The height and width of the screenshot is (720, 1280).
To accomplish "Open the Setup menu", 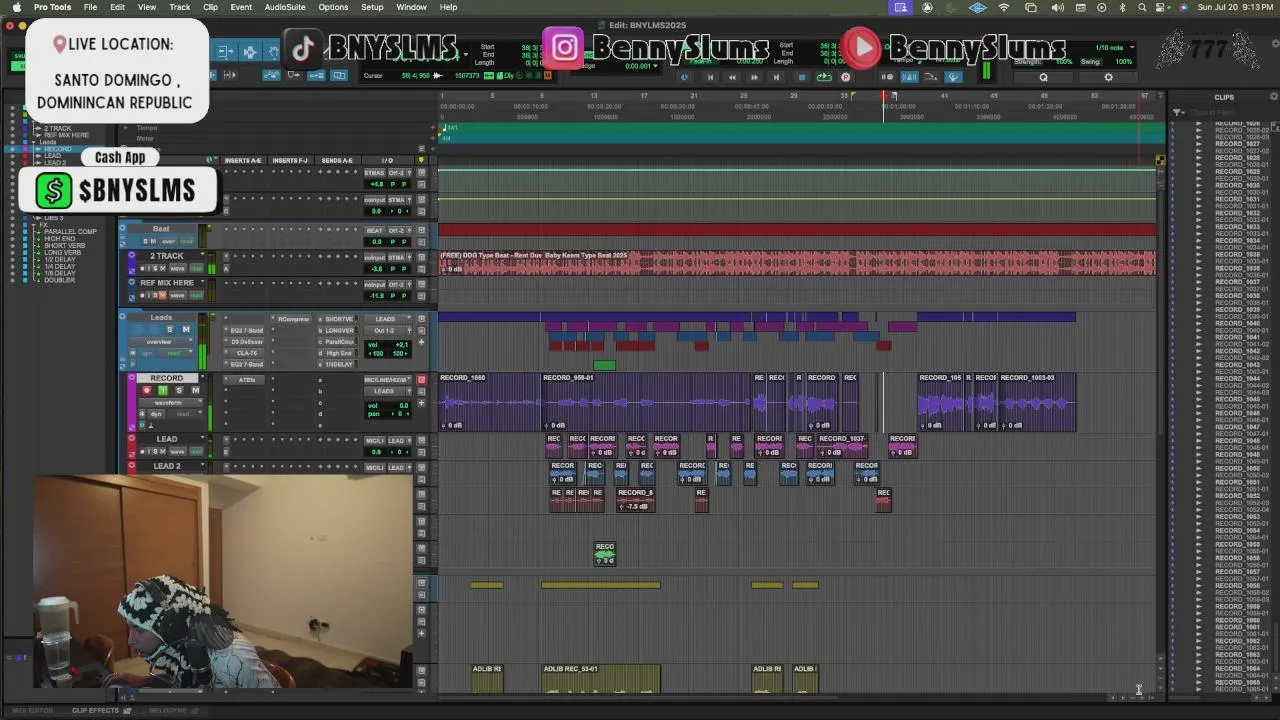I will 372,7.
